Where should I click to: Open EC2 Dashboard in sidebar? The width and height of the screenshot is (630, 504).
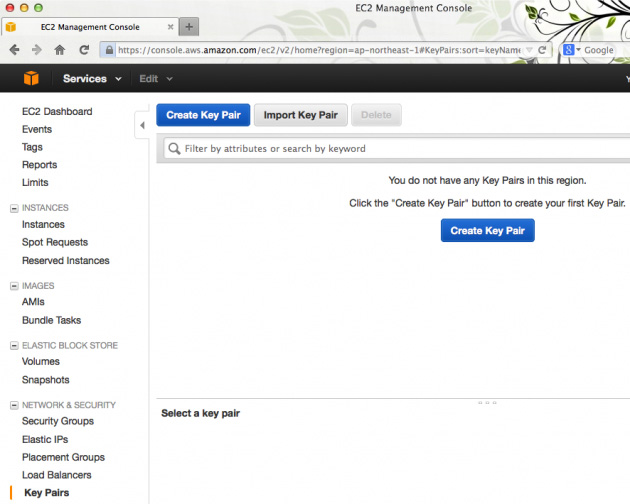pyautogui.click(x=57, y=111)
